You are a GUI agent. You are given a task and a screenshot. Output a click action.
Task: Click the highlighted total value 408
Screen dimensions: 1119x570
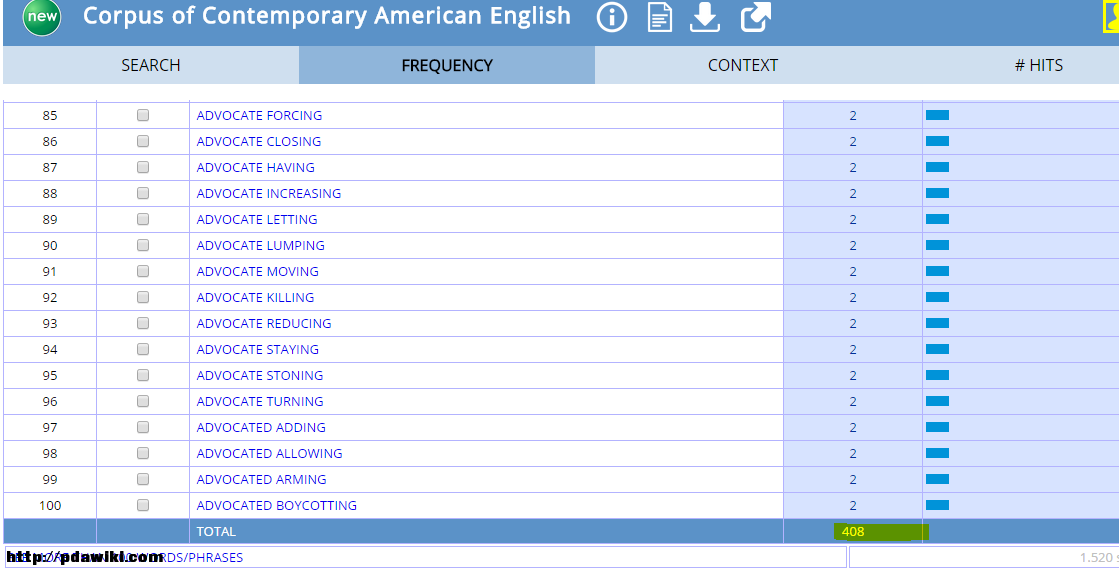pyautogui.click(x=853, y=531)
